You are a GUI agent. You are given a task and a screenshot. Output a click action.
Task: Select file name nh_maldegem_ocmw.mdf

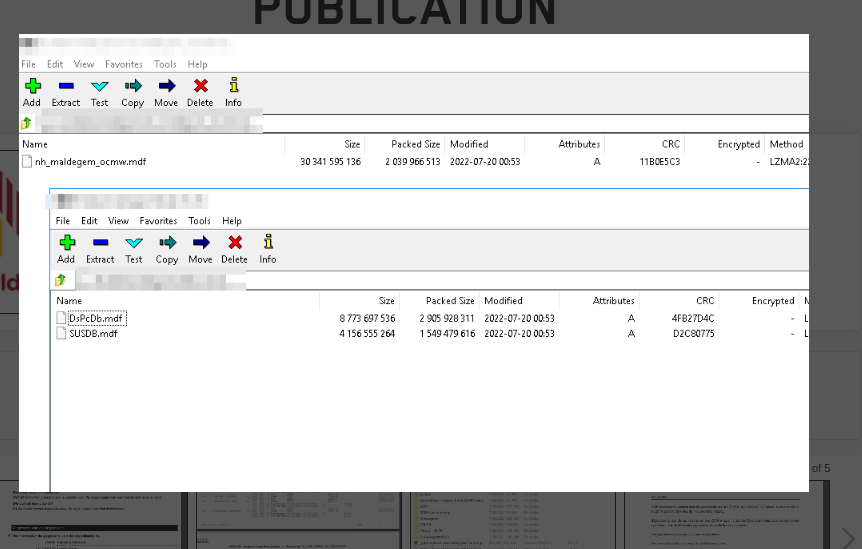click(x=91, y=162)
